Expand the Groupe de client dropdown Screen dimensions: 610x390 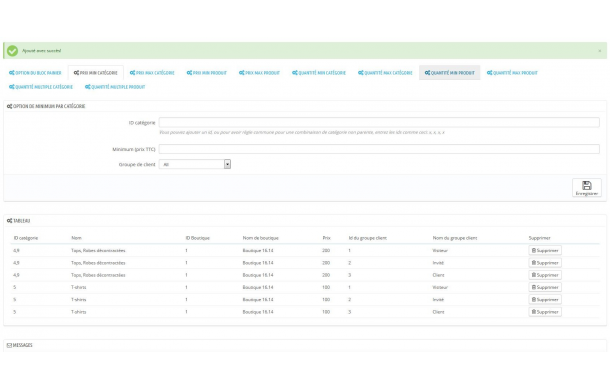click(x=195, y=164)
